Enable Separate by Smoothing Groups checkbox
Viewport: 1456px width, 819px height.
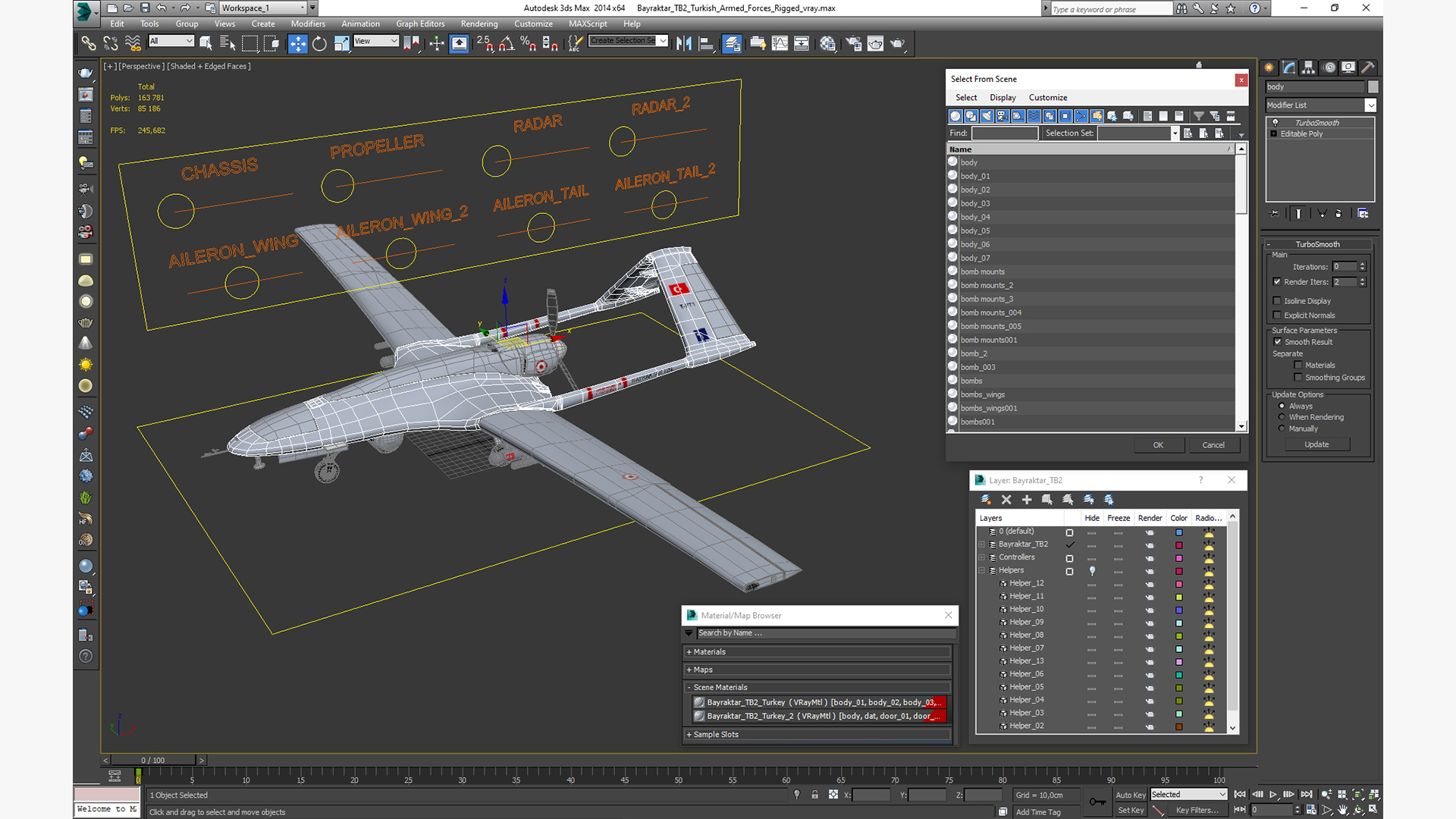1298,378
